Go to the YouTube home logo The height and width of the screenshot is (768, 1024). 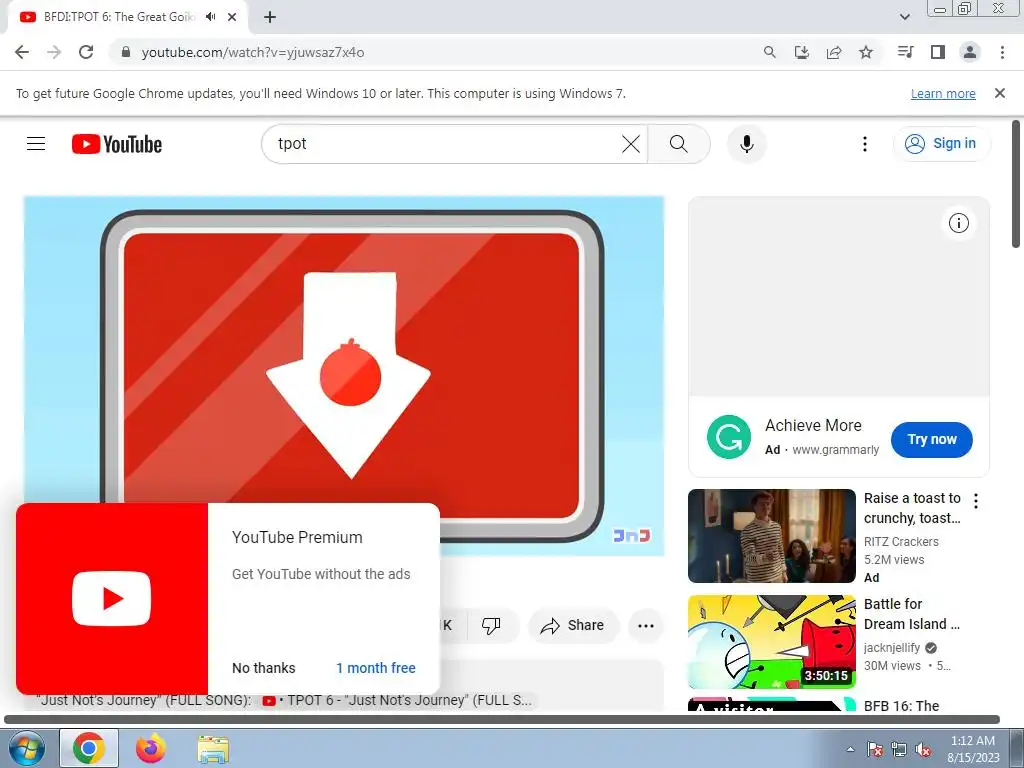(x=117, y=144)
